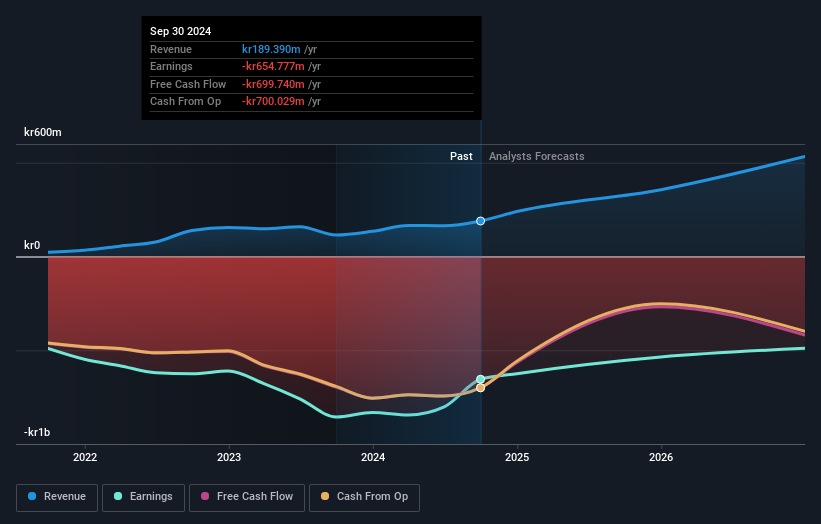Click the 2022 x-axis label
Image resolution: width=821 pixels, height=524 pixels.
[x=85, y=457]
